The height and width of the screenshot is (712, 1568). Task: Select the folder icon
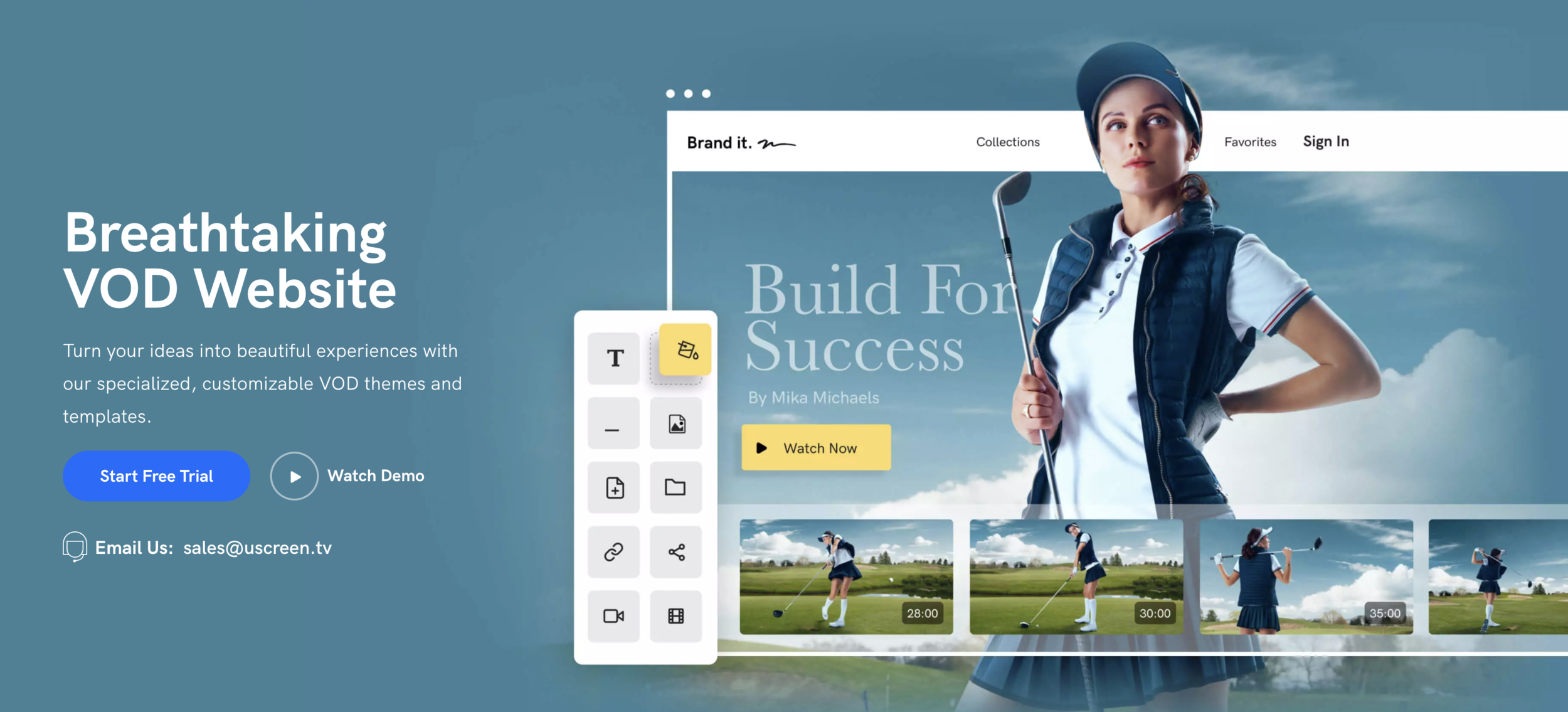tap(677, 489)
